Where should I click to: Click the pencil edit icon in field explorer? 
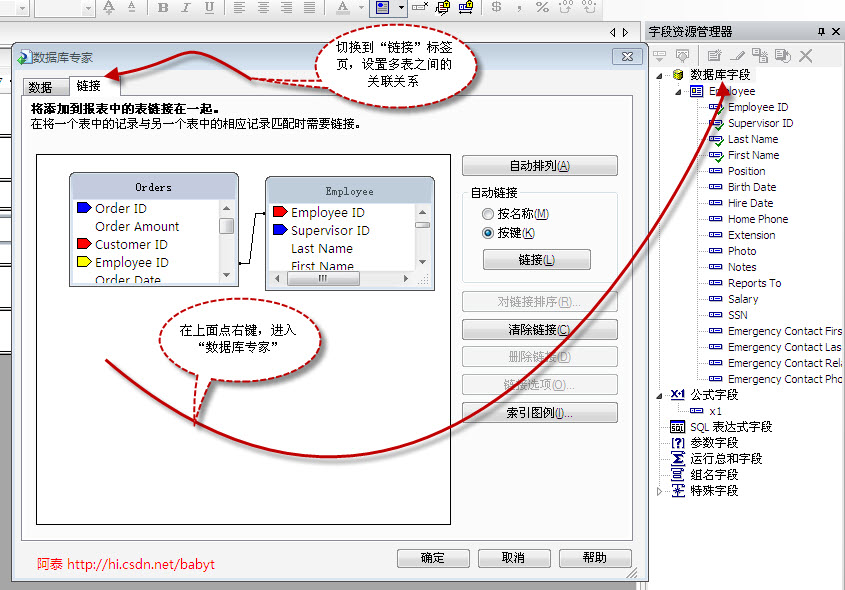pyautogui.click(x=737, y=55)
